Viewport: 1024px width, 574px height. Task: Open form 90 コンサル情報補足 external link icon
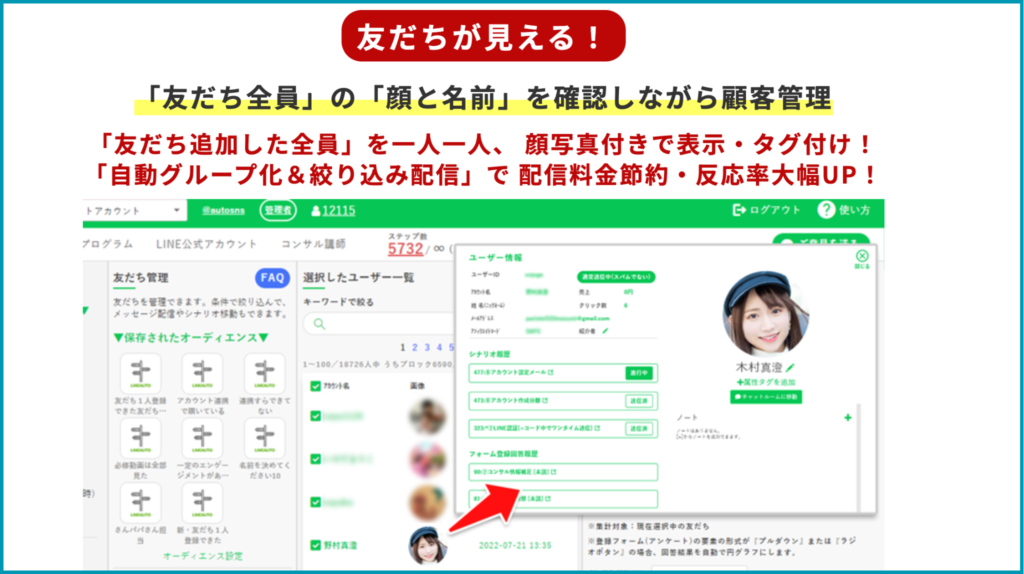[554, 471]
